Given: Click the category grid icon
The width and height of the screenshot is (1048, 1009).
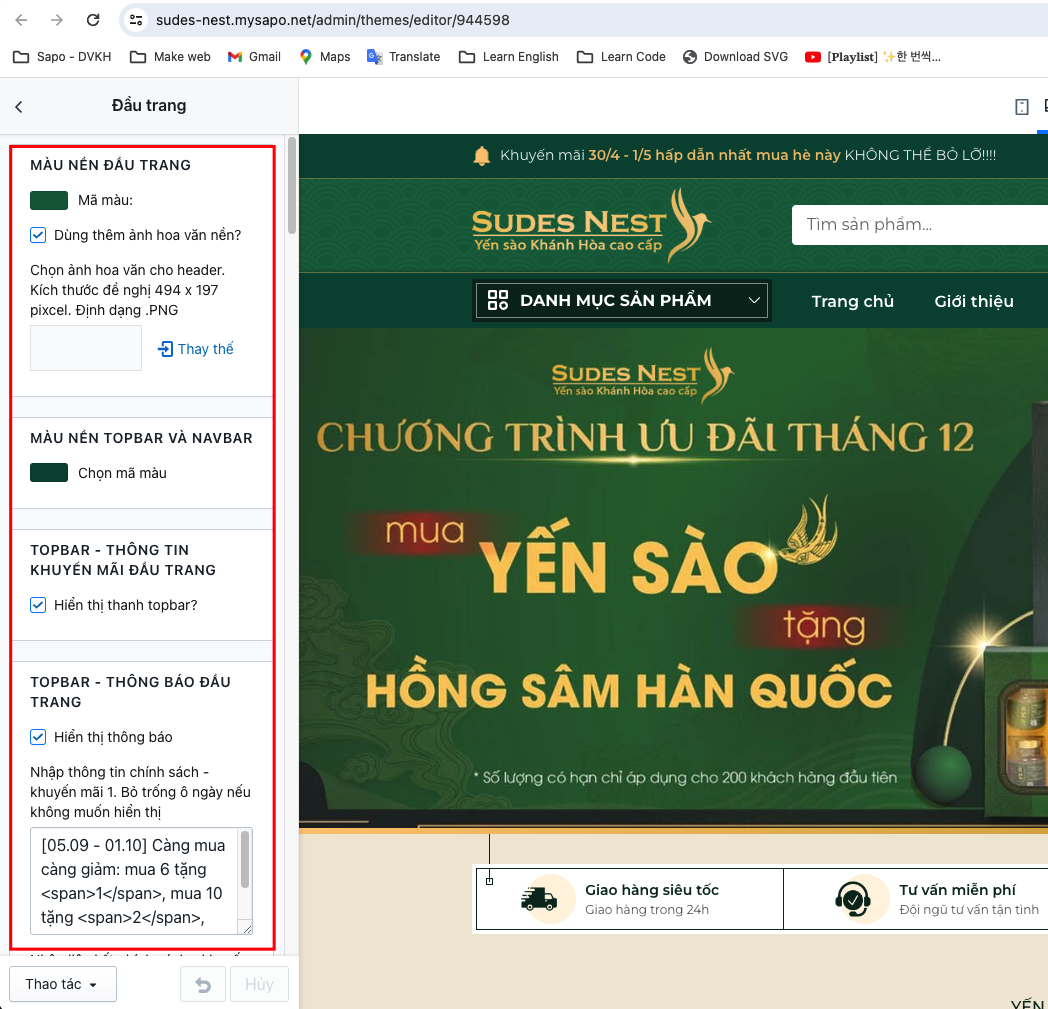Looking at the screenshot, I should [498, 300].
